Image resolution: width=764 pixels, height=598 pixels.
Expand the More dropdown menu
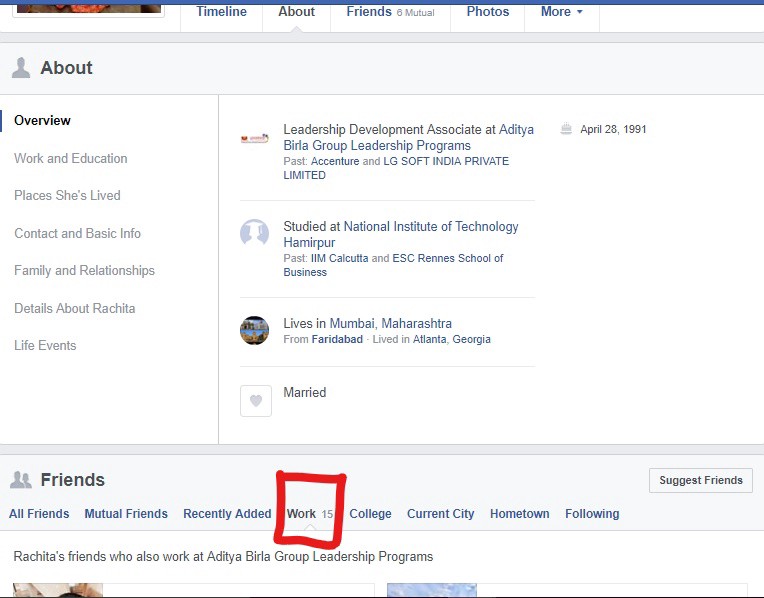[x=561, y=12]
